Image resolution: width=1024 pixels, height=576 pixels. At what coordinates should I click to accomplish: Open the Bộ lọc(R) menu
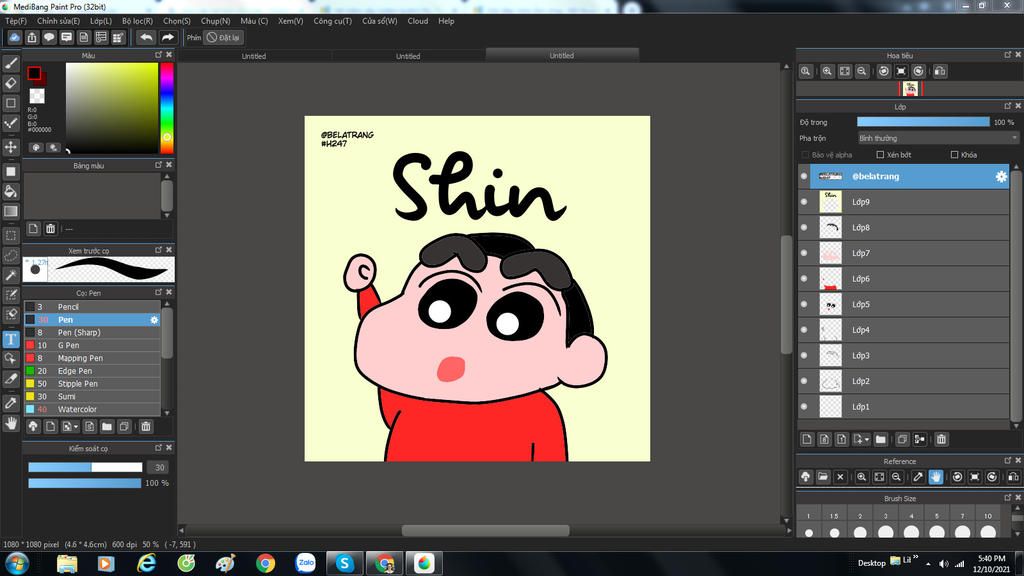(x=137, y=21)
